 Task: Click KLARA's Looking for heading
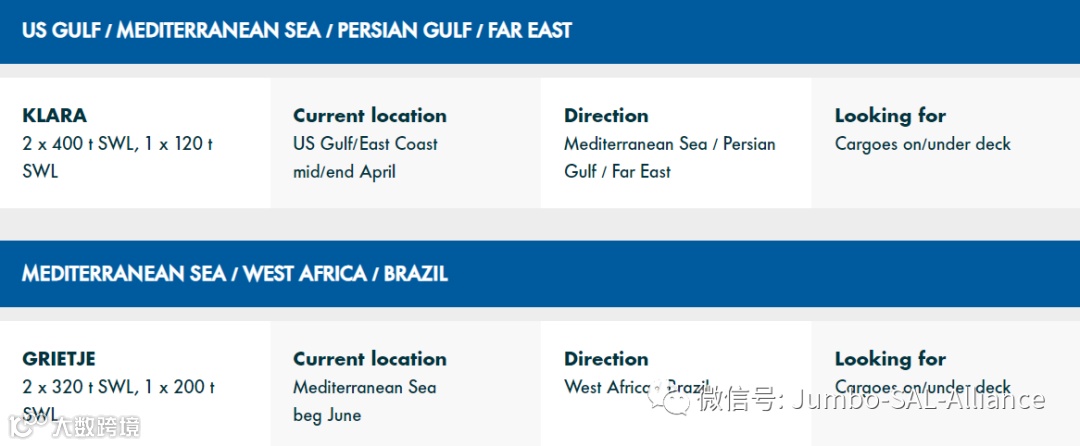pos(891,116)
